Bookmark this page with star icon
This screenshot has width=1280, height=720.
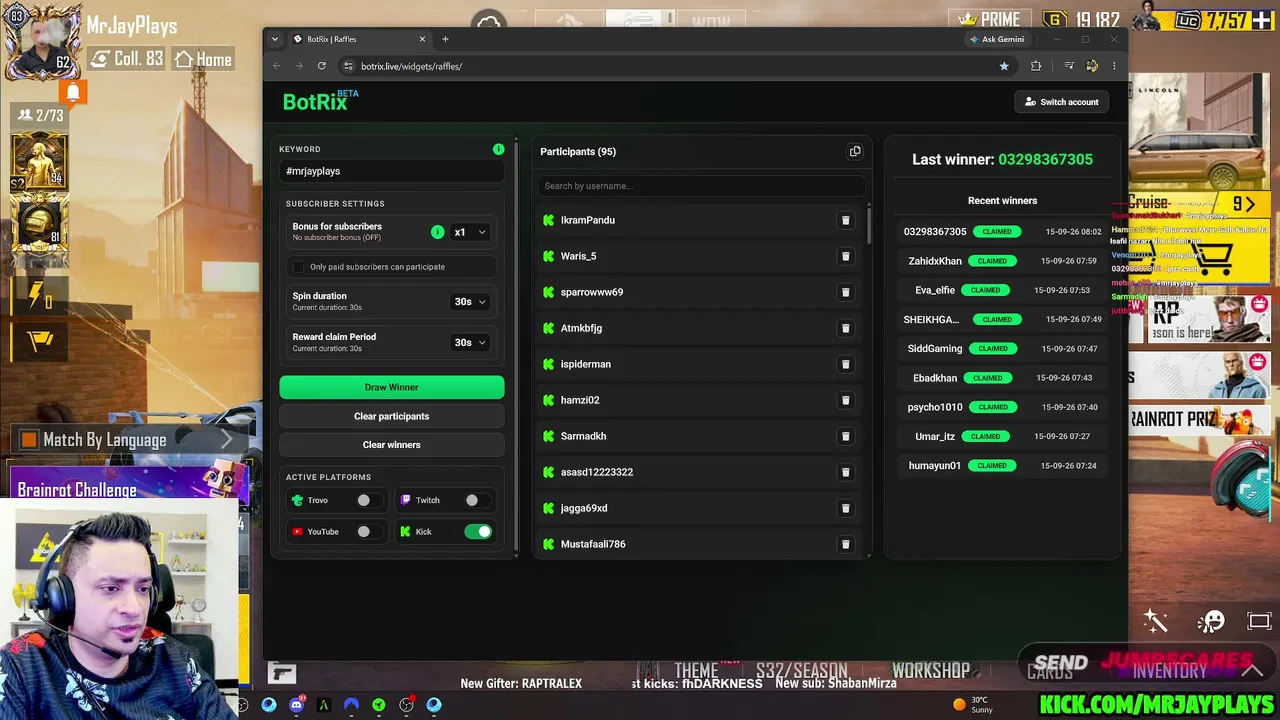tap(1004, 66)
